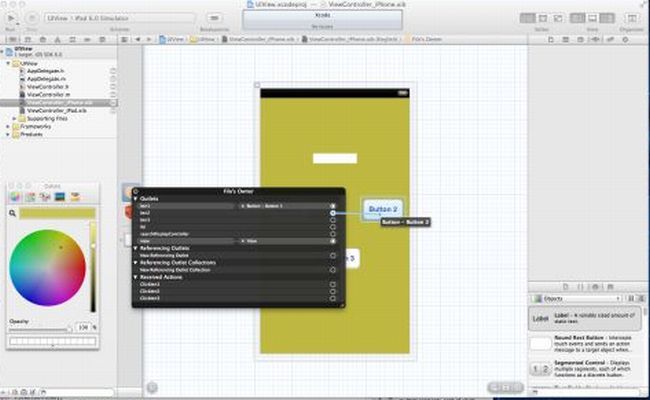Screen dimensions: 650x400
Task: Show the Symbol navigator tab icon
Action: tap(28, 40)
